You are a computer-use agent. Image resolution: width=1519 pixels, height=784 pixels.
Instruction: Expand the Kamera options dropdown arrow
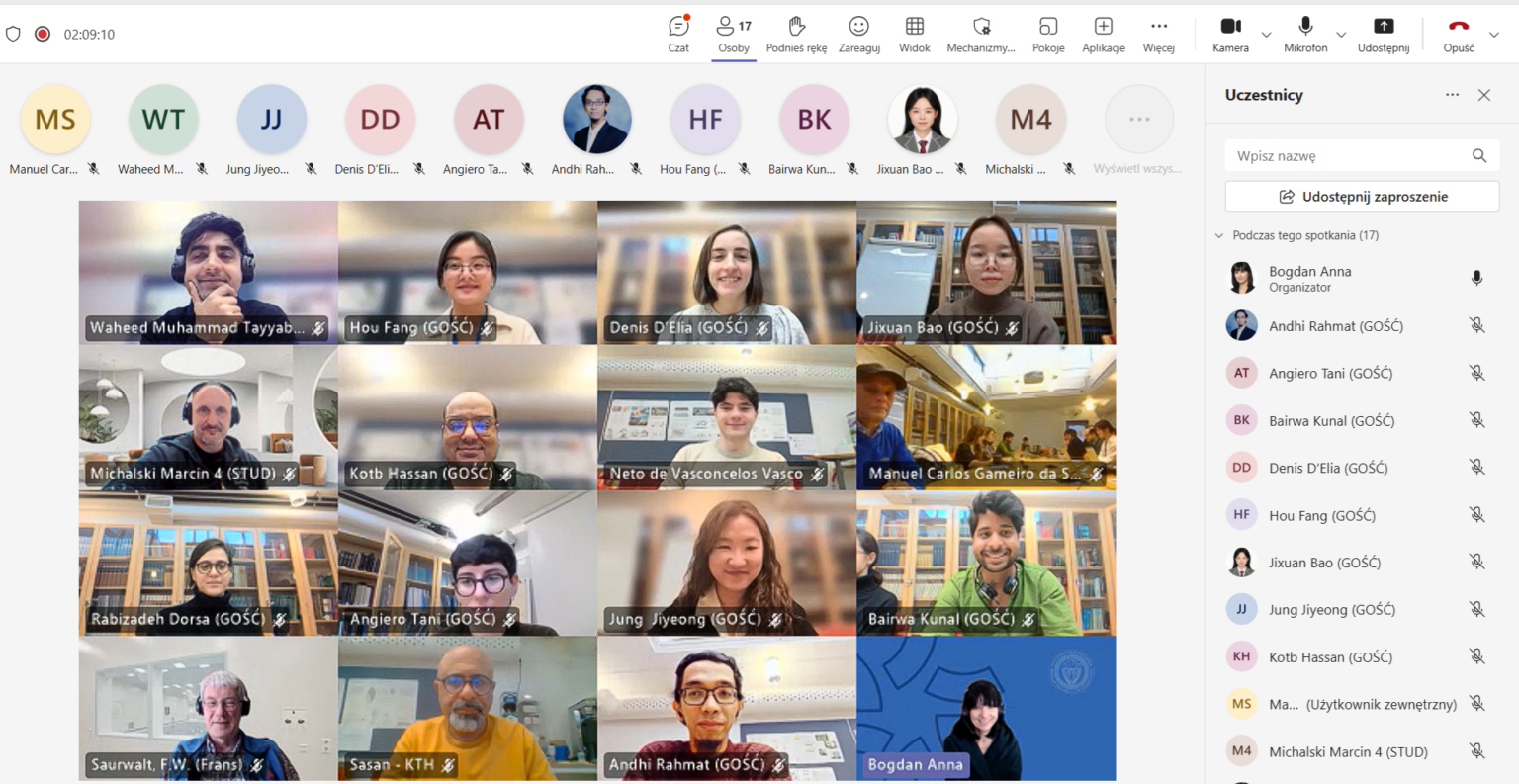[1266, 35]
